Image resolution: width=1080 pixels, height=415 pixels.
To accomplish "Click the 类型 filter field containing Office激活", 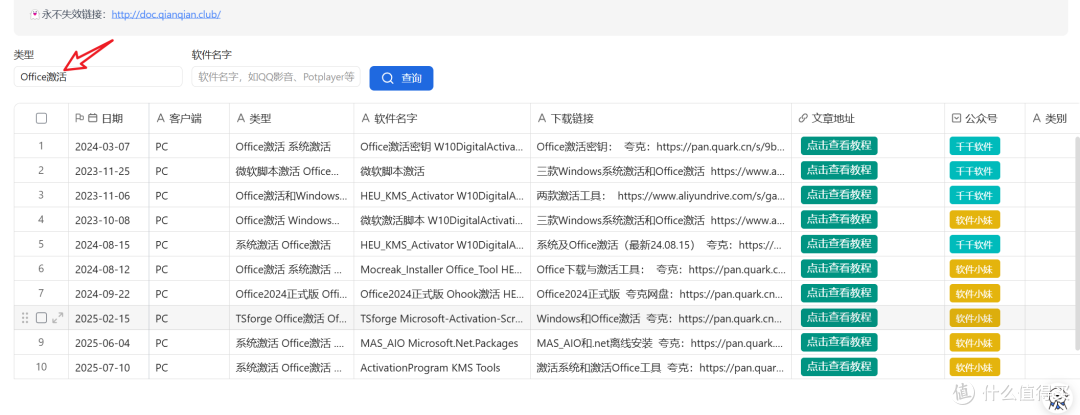I will coord(98,77).
